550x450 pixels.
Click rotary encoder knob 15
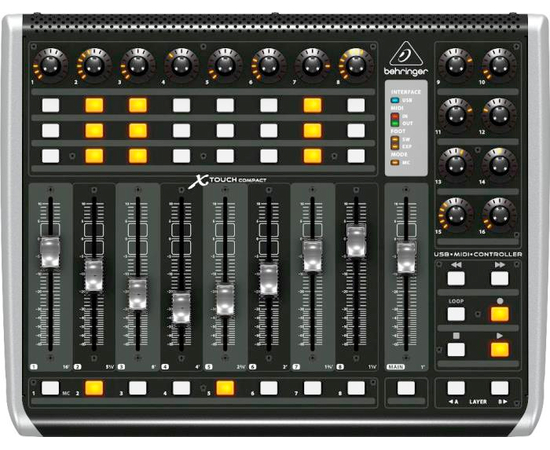click(x=456, y=215)
